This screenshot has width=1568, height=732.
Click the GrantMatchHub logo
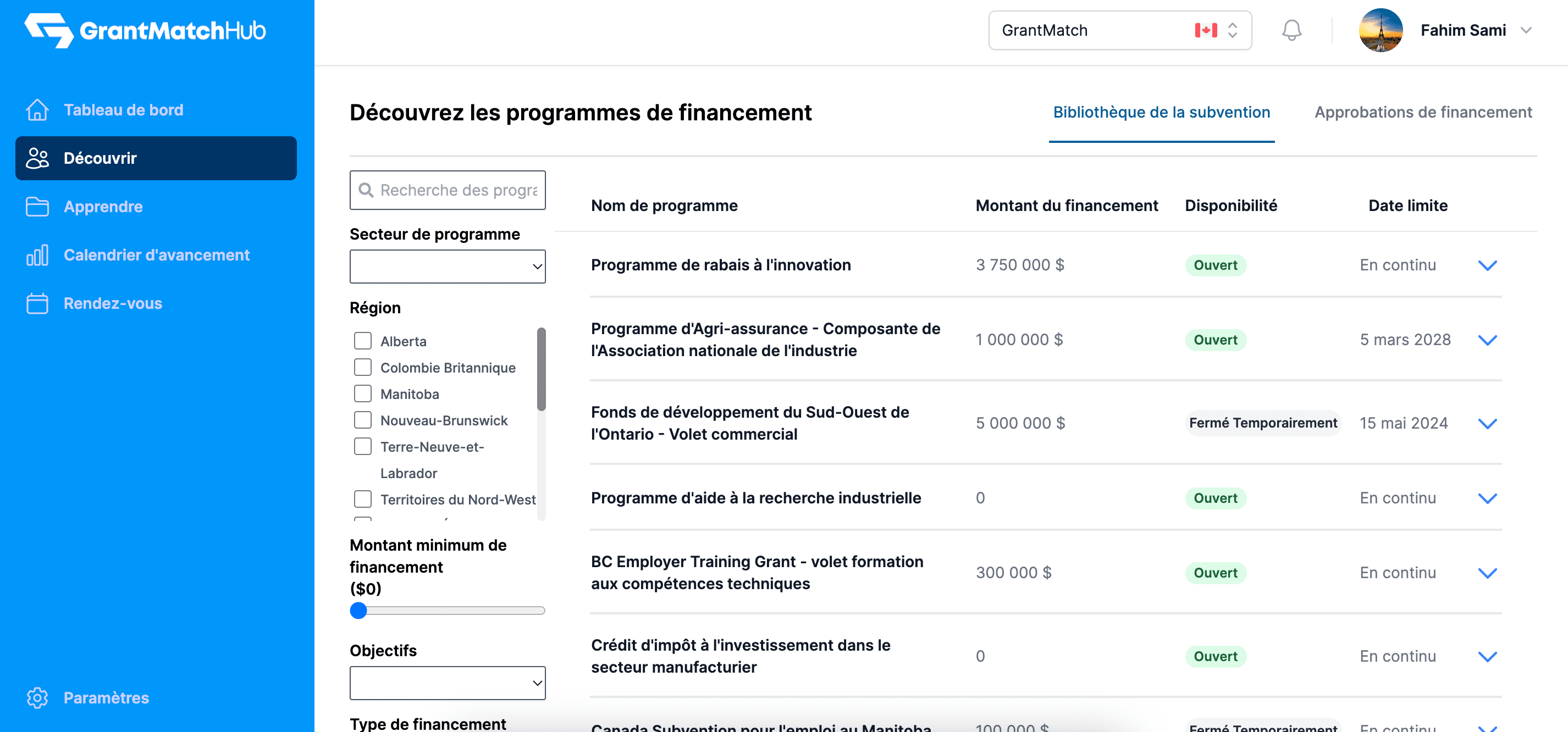click(145, 30)
